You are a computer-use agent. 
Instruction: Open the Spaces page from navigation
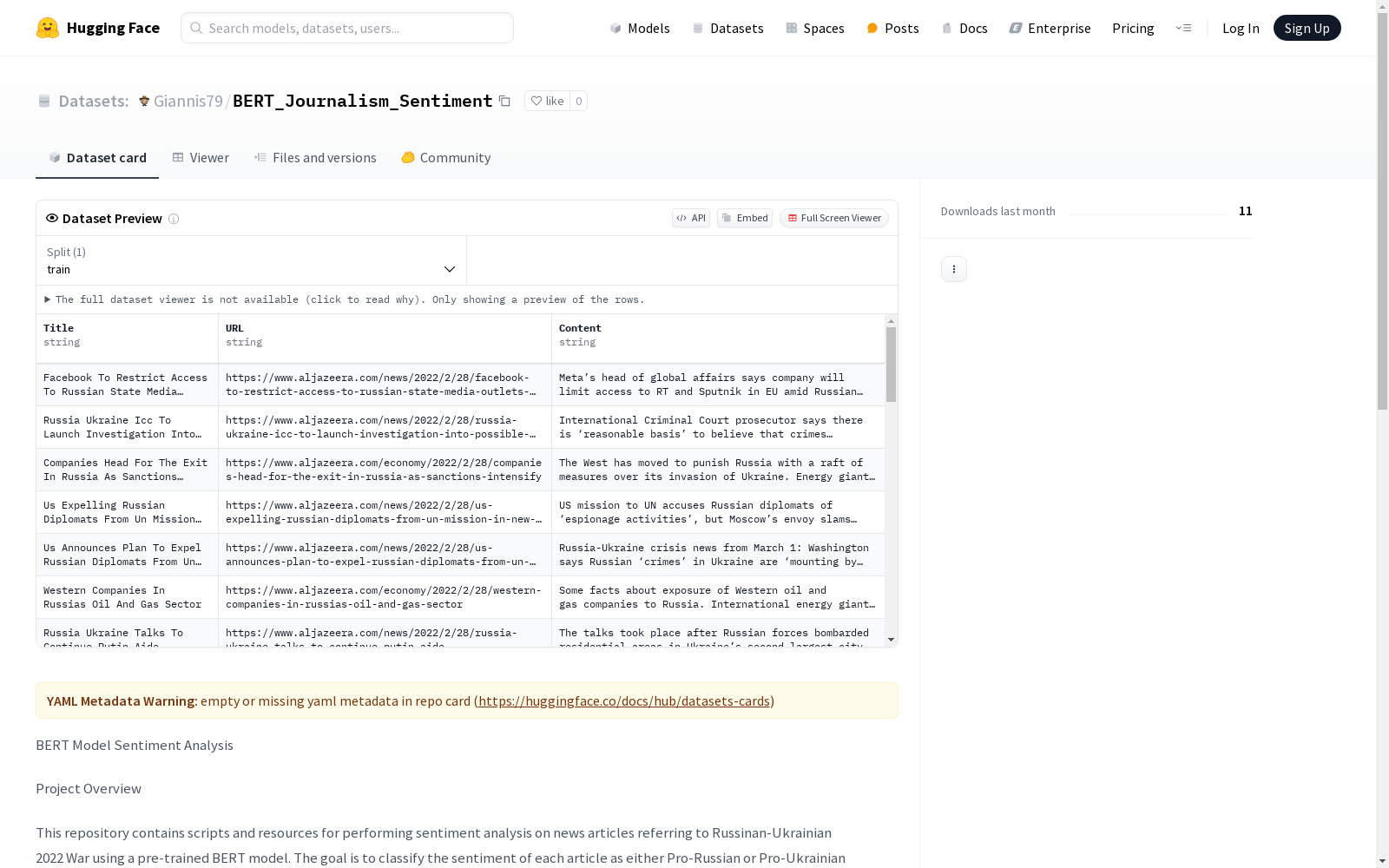click(815, 28)
